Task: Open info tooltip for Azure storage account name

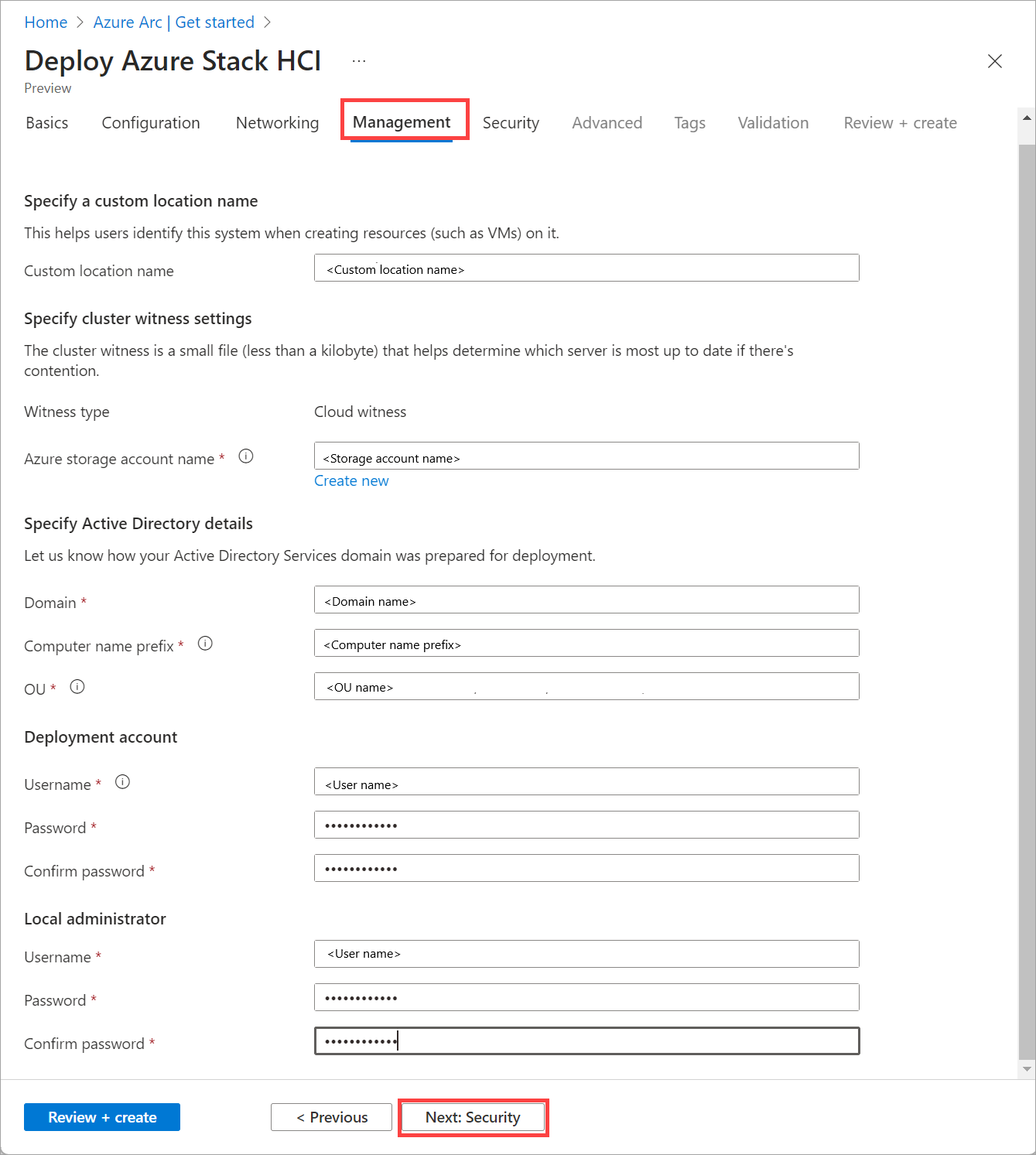Action: pos(246,456)
